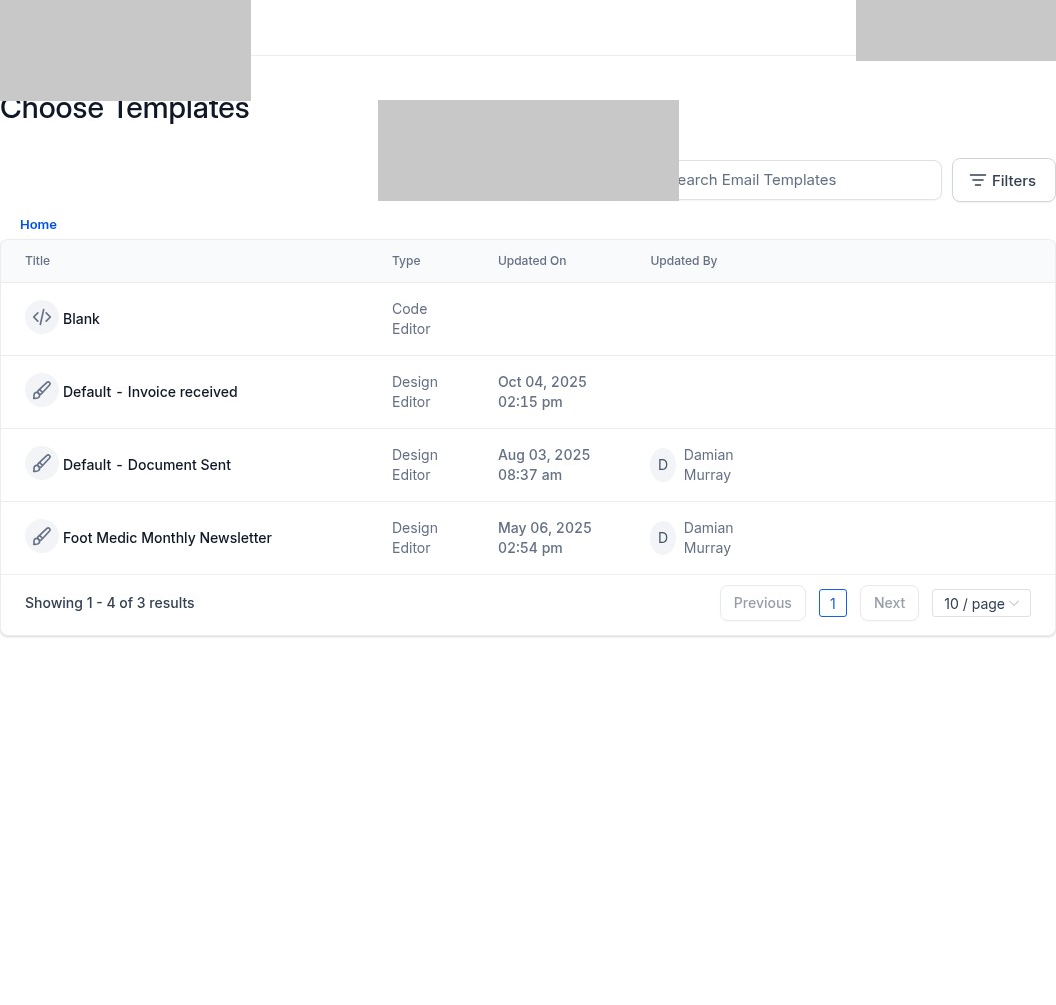The image size is (1056, 1005).
Task: Click the brush icon beside Default - Invoice received
Action: pos(42,391)
